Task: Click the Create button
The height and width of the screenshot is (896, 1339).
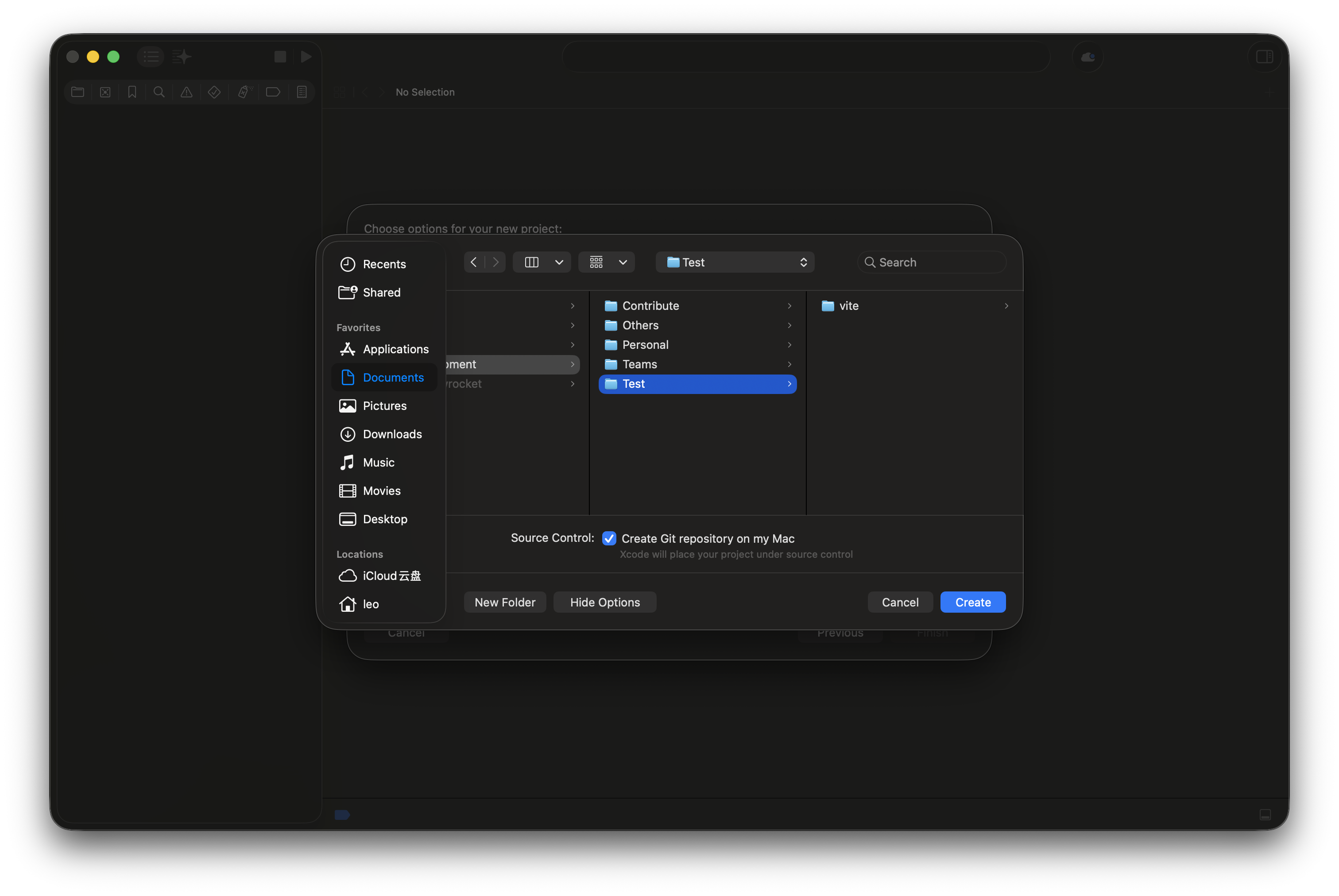Action: click(973, 602)
